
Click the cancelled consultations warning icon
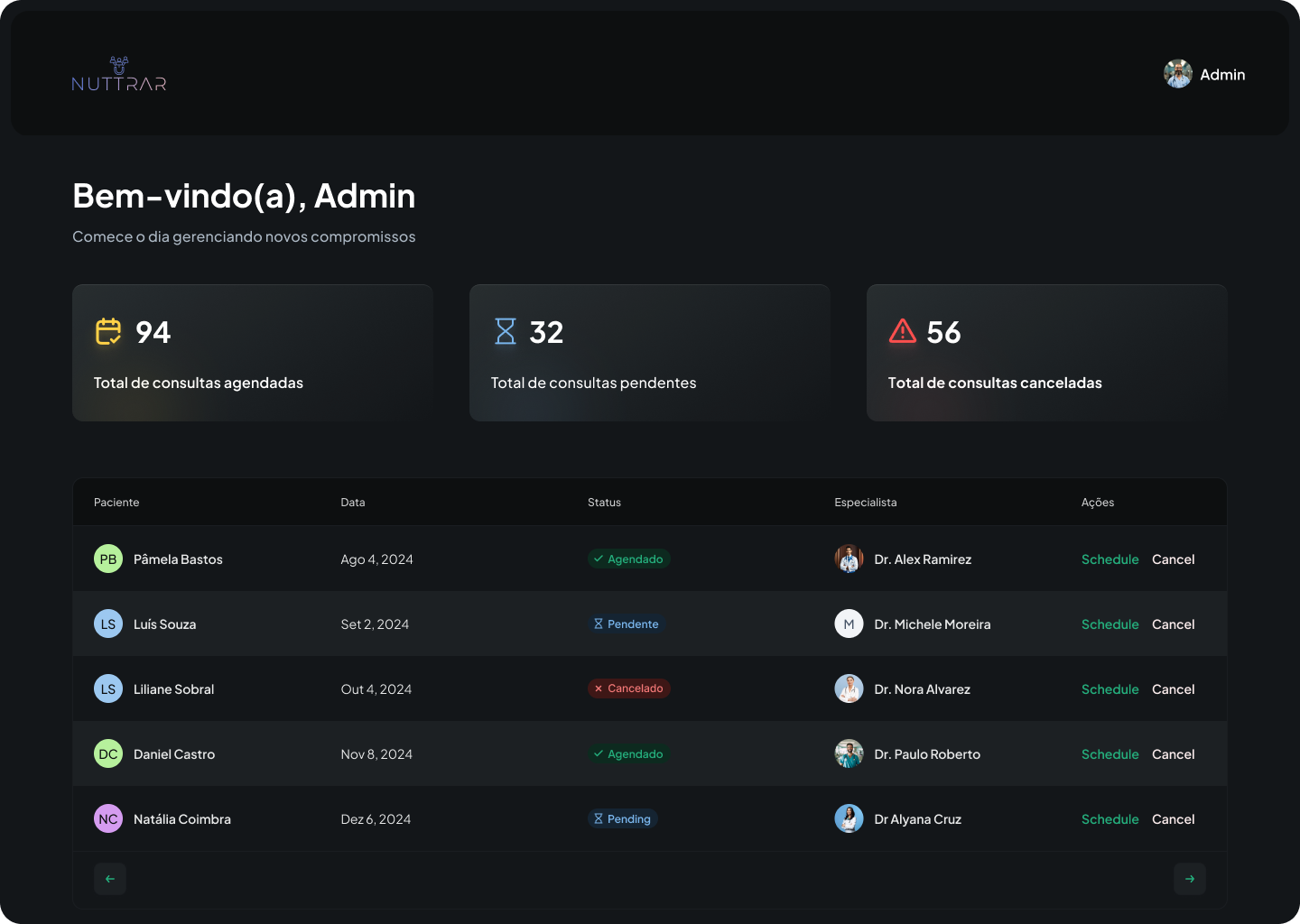902,332
